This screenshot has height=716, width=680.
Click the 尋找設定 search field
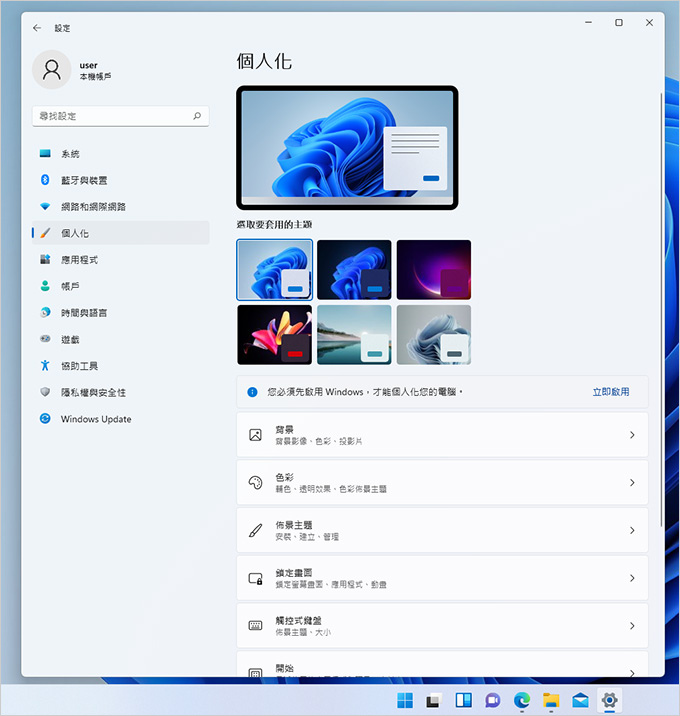point(121,116)
